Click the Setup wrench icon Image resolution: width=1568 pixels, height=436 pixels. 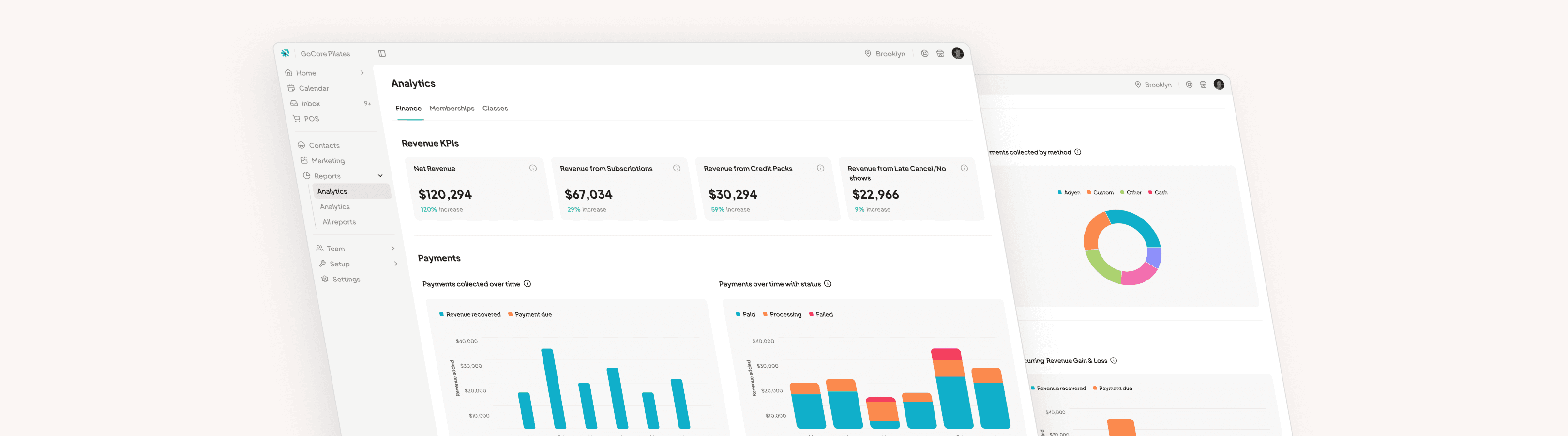(x=323, y=264)
